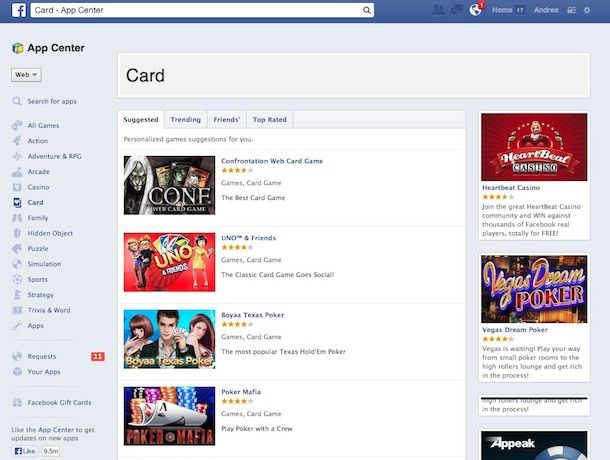Viewport: 610px width, 460px height.
Task: Open Vegas Dream Poker title link
Action: 515,330
